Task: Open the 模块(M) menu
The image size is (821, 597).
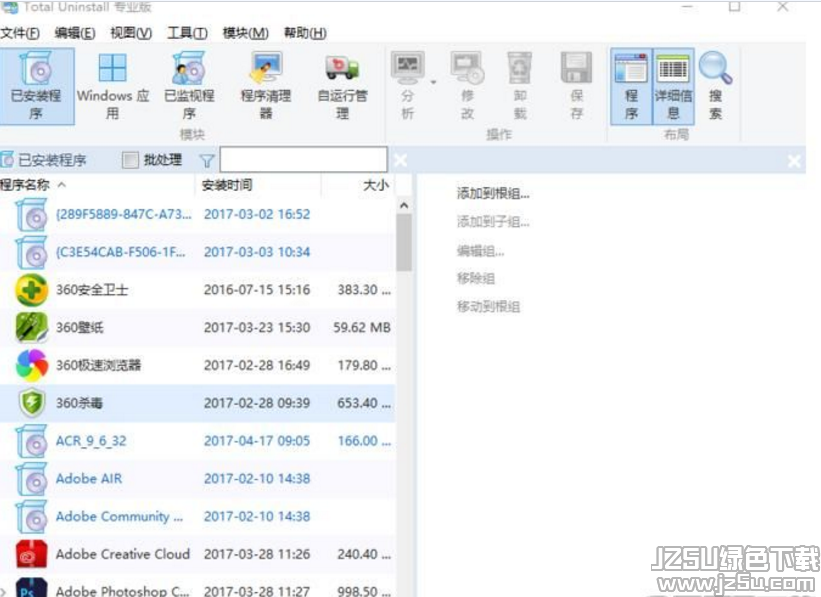Action: point(246,33)
